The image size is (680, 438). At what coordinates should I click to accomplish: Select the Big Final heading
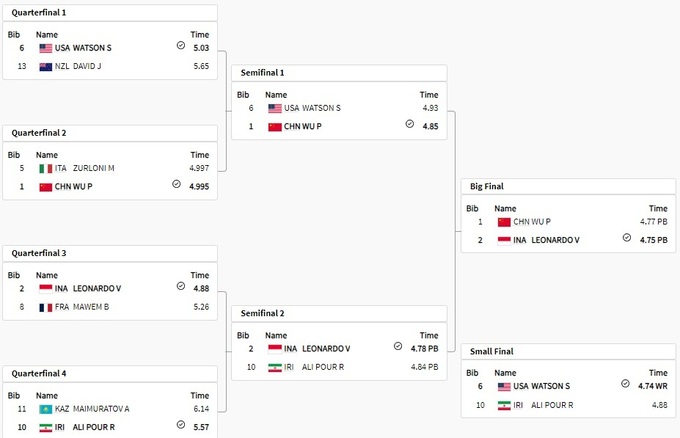[490, 187]
